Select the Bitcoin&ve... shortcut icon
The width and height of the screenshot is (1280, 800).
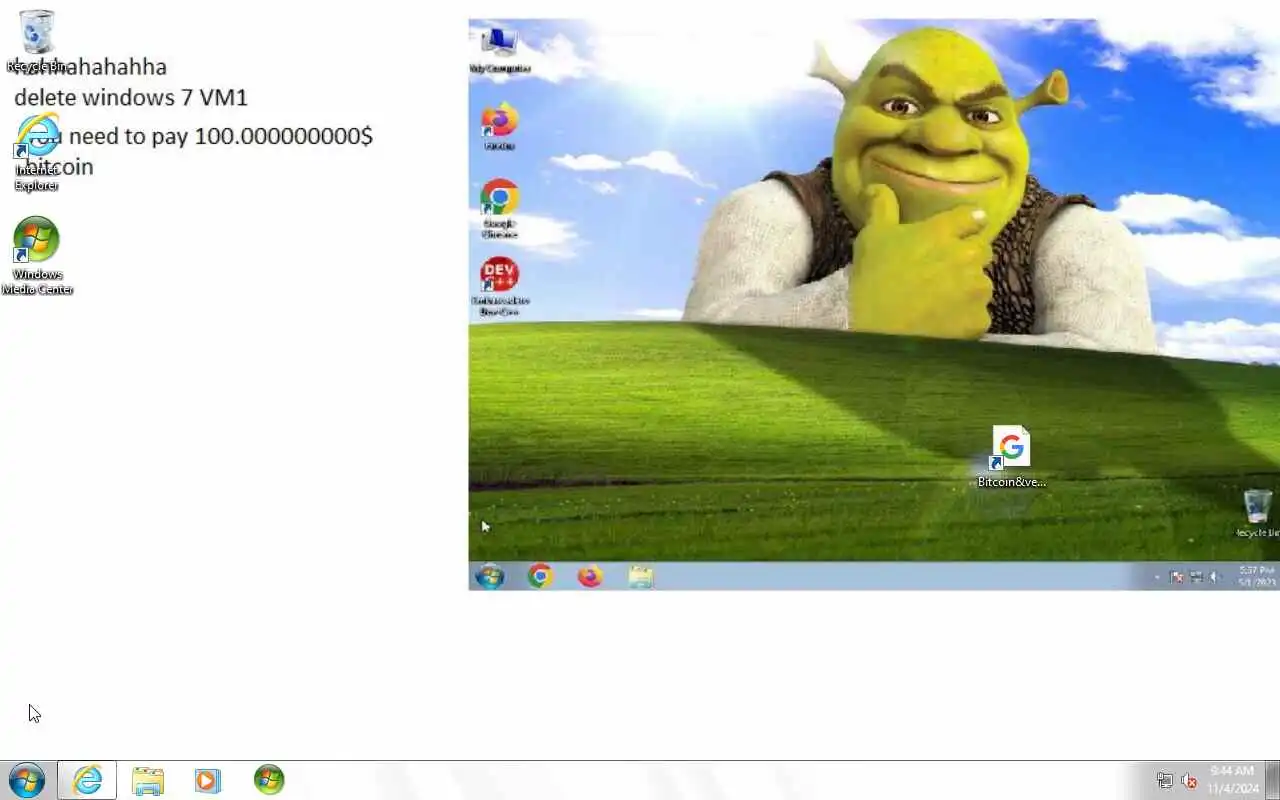pos(1011,457)
